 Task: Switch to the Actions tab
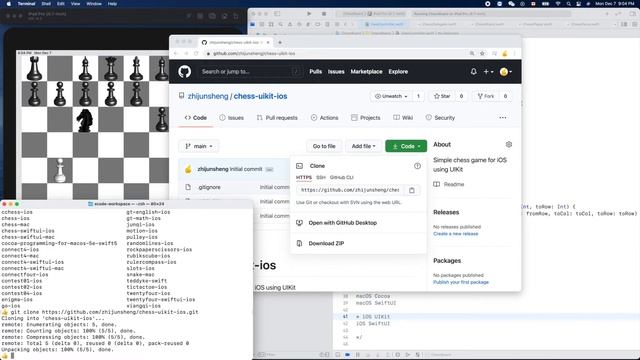pyautogui.click(x=324, y=118)
